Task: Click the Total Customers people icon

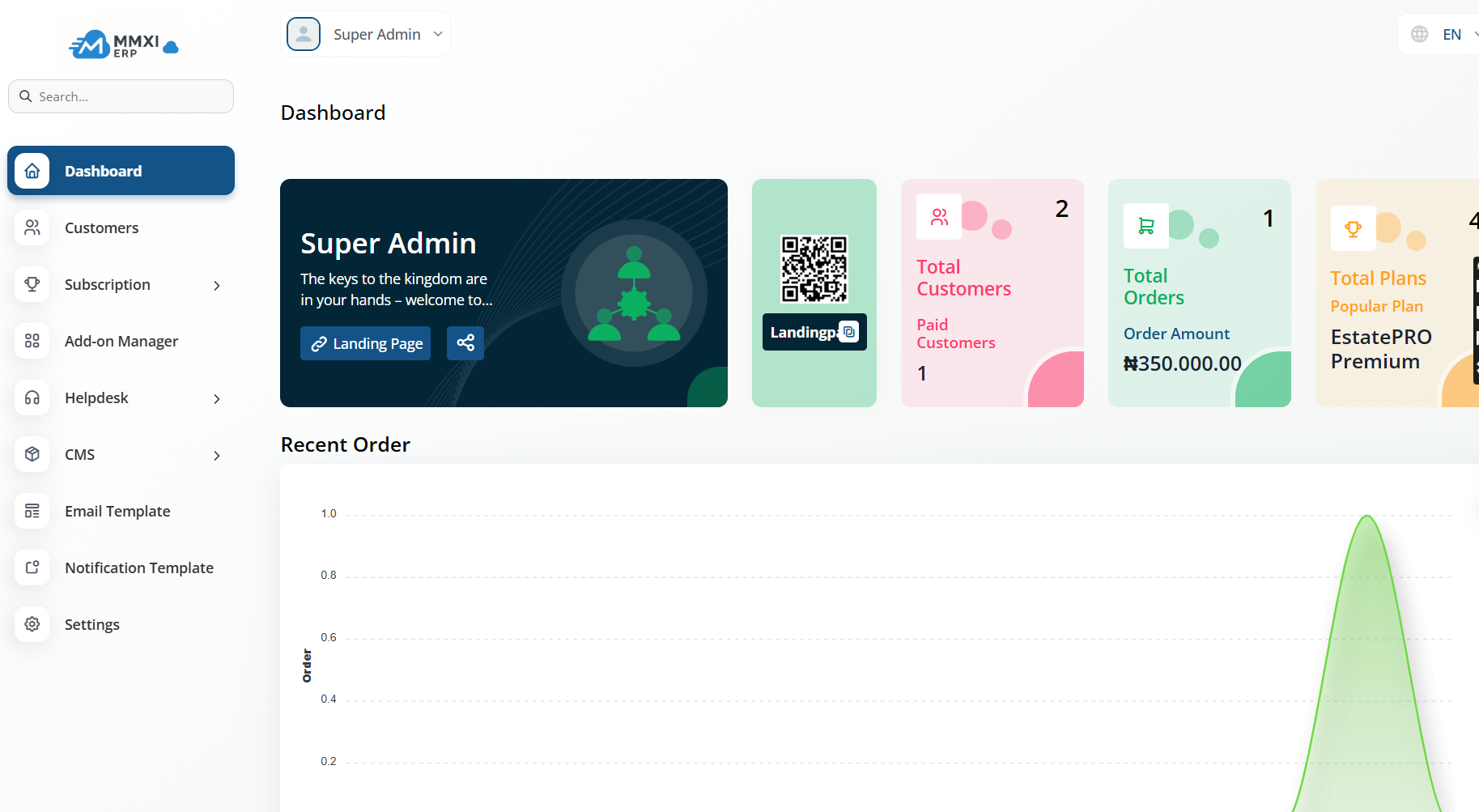Action: tap(939, 217)
